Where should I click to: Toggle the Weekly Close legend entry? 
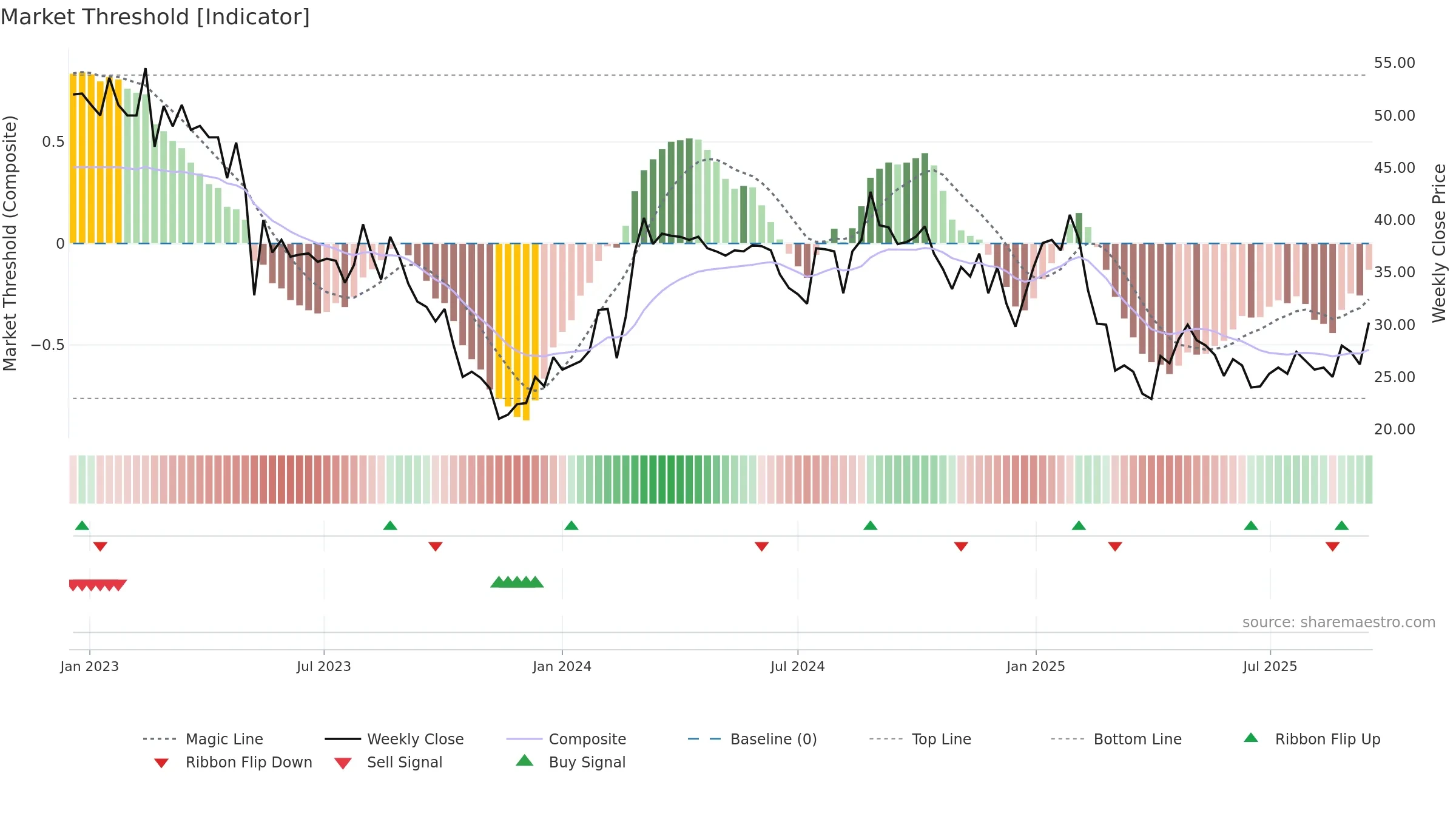tap(394, 739)
